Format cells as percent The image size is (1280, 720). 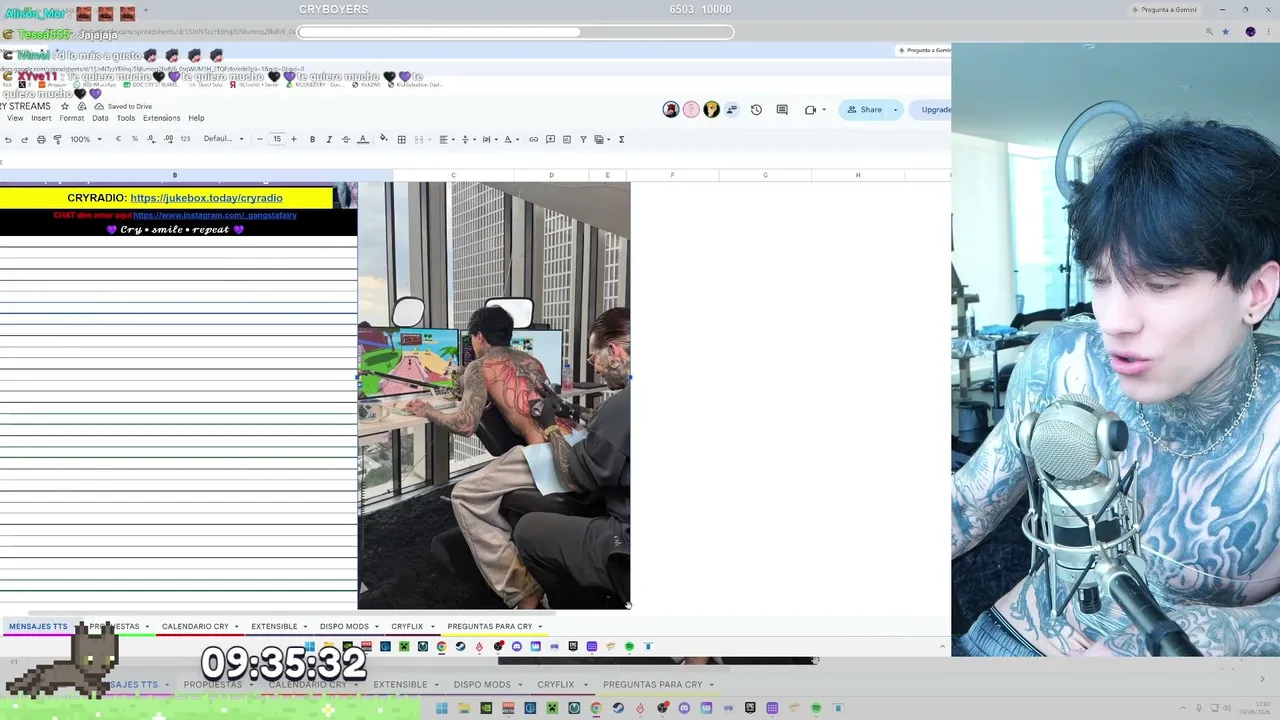tap(135, 139)
